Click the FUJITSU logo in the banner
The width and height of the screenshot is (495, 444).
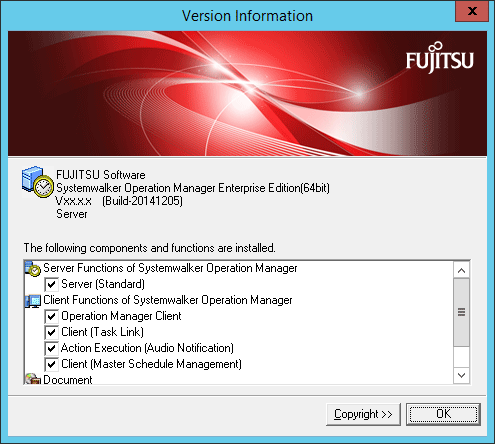439,57
